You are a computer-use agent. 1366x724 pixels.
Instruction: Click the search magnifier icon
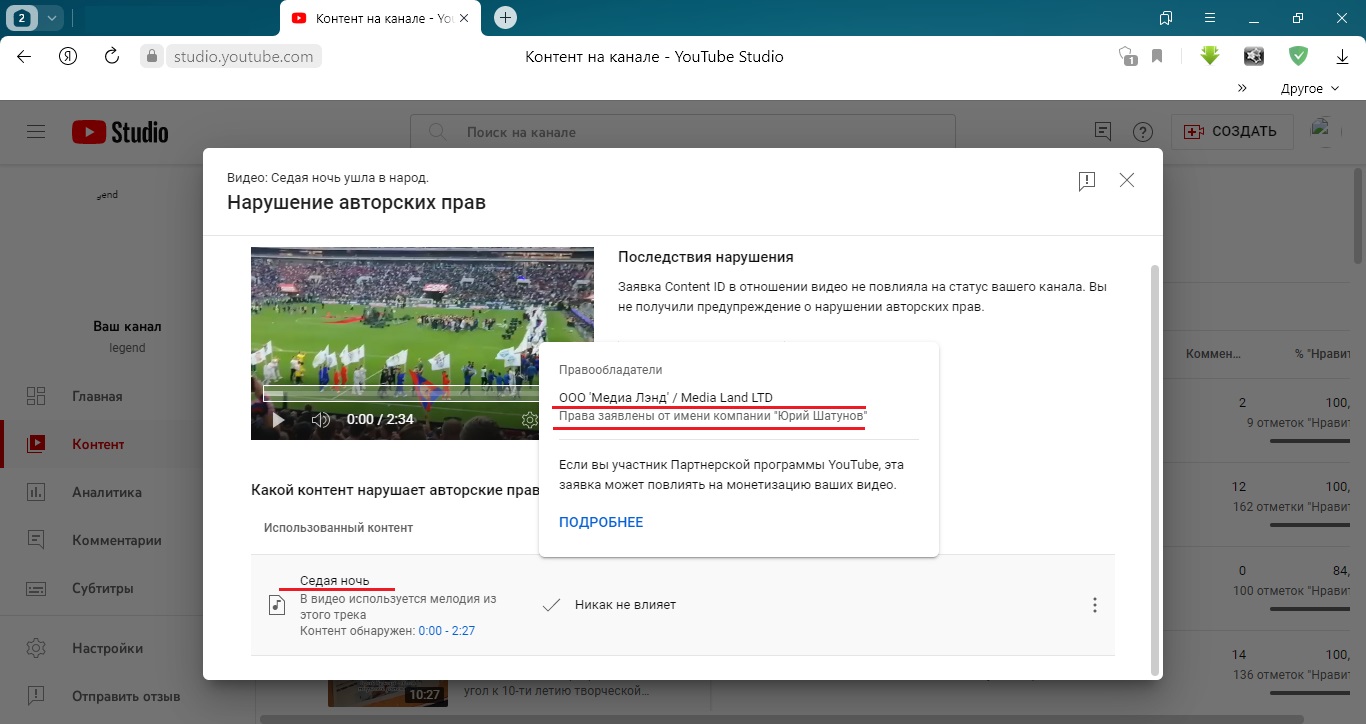(436, 132)
